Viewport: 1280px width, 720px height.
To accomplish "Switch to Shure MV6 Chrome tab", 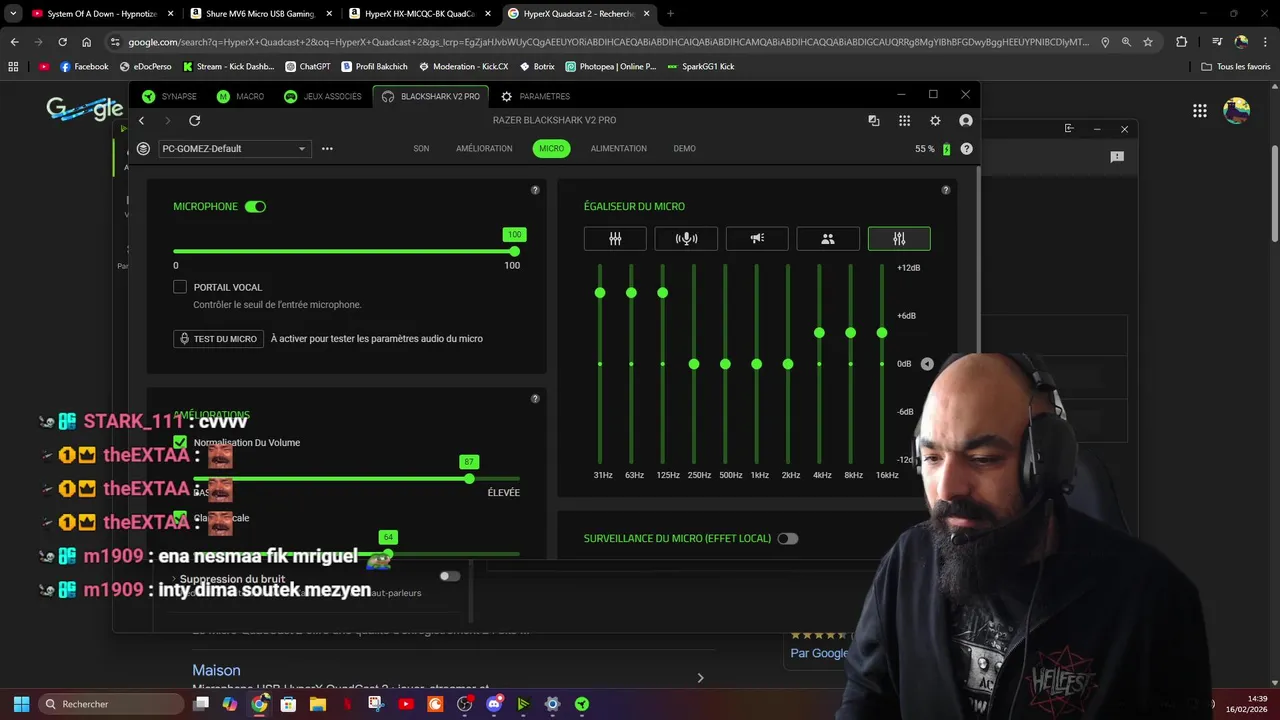I will tap(260, 14).
